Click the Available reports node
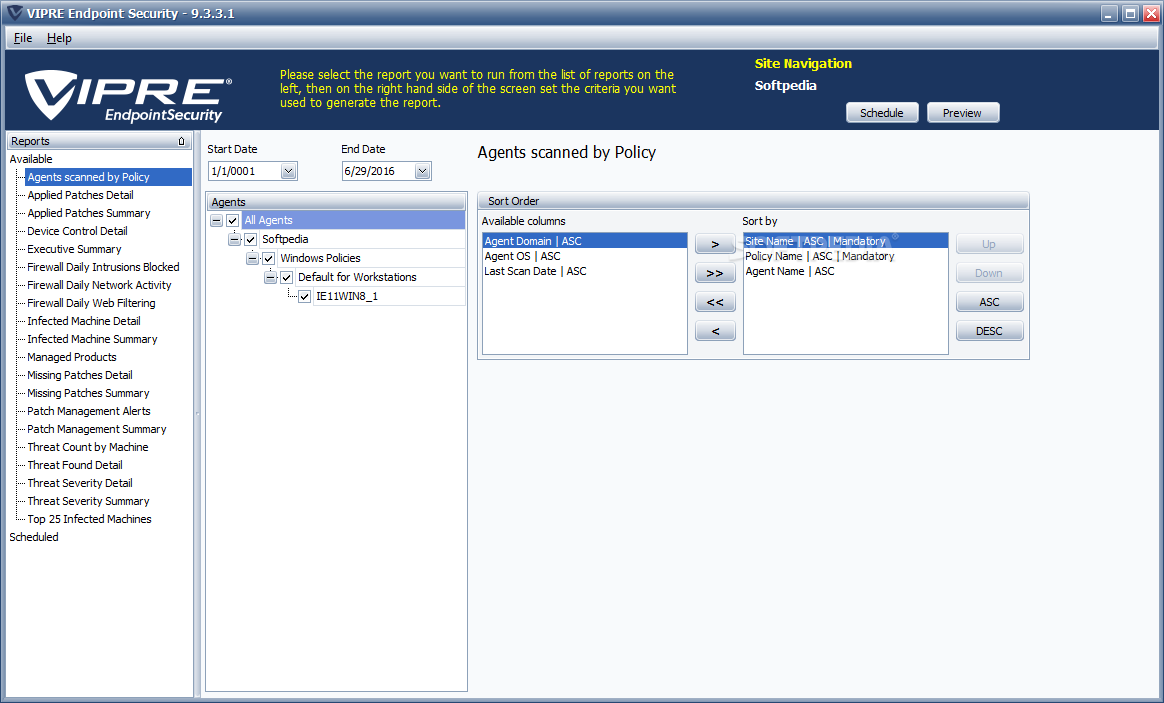The image size is (1164, 703). coord(30,159)
